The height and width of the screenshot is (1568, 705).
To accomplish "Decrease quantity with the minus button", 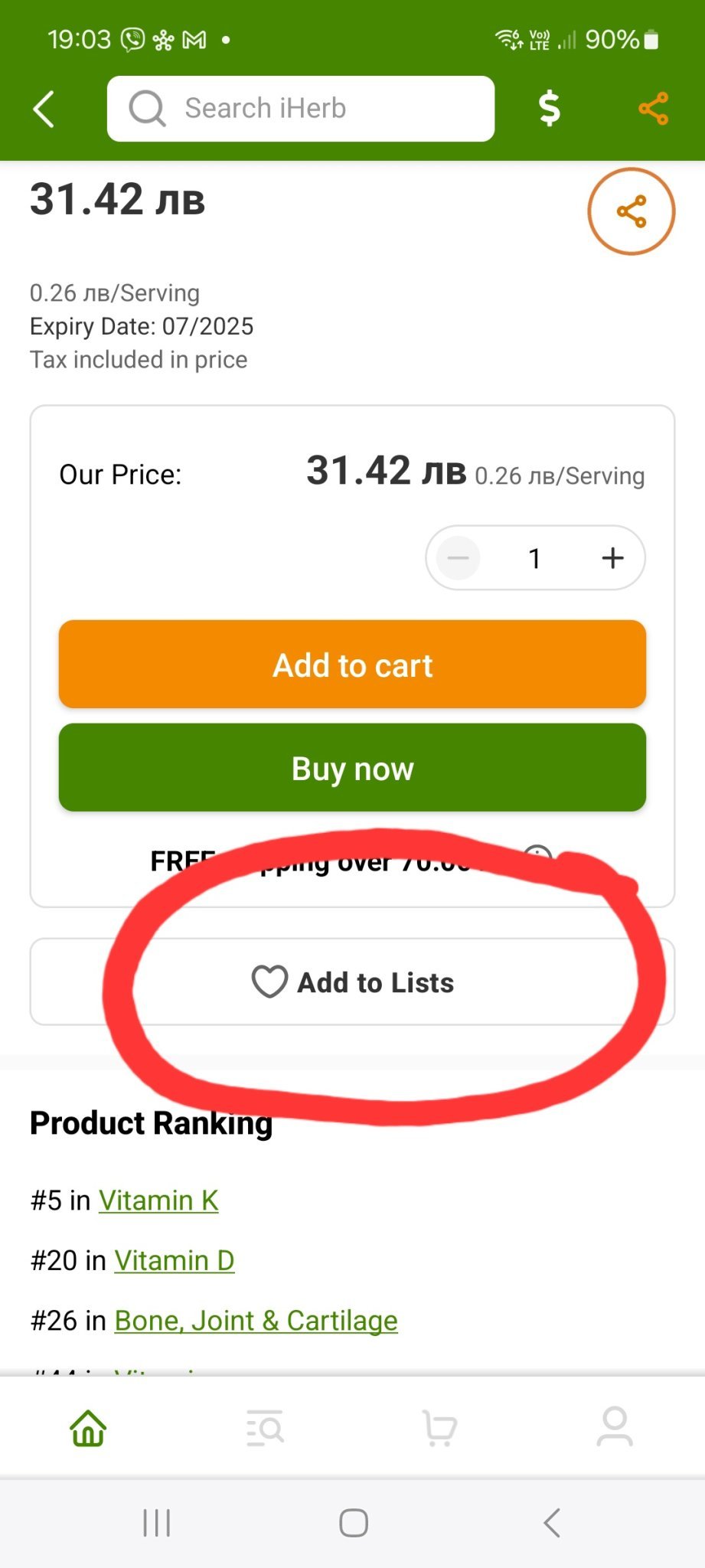I will click(458, 558).
